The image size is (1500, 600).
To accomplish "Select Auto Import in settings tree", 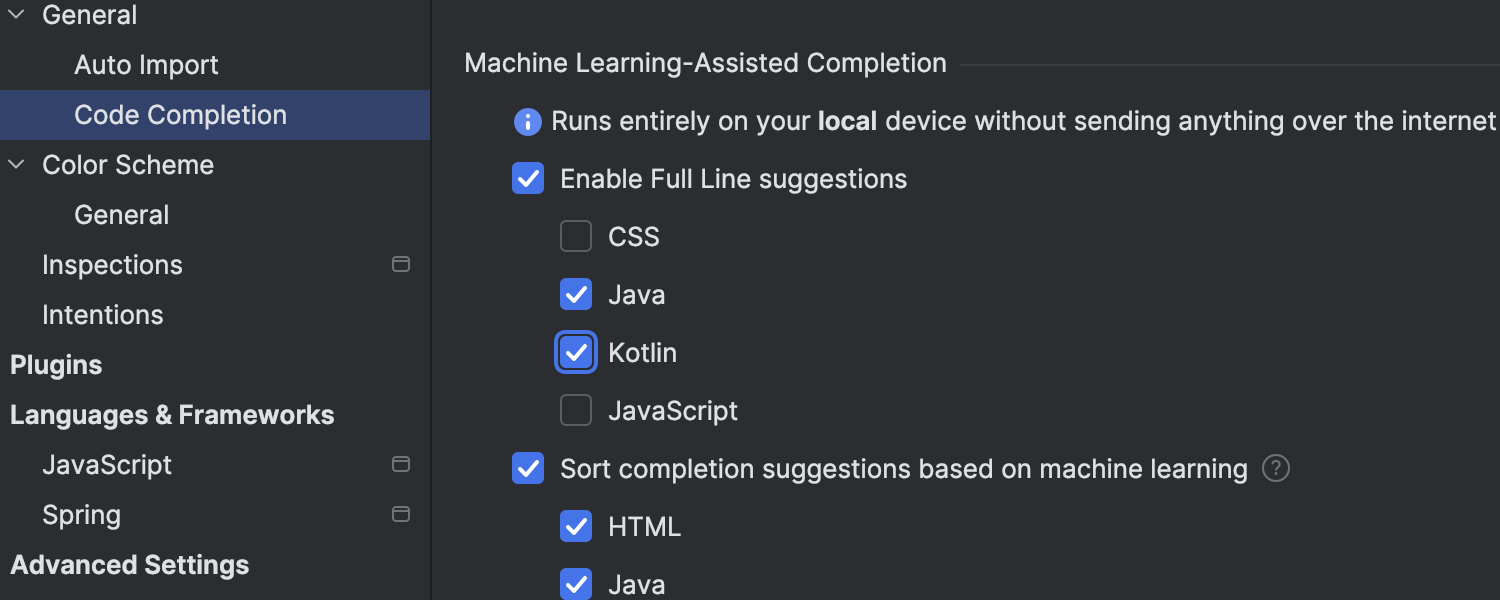I will pyautogui.click(x=146, y=65).
